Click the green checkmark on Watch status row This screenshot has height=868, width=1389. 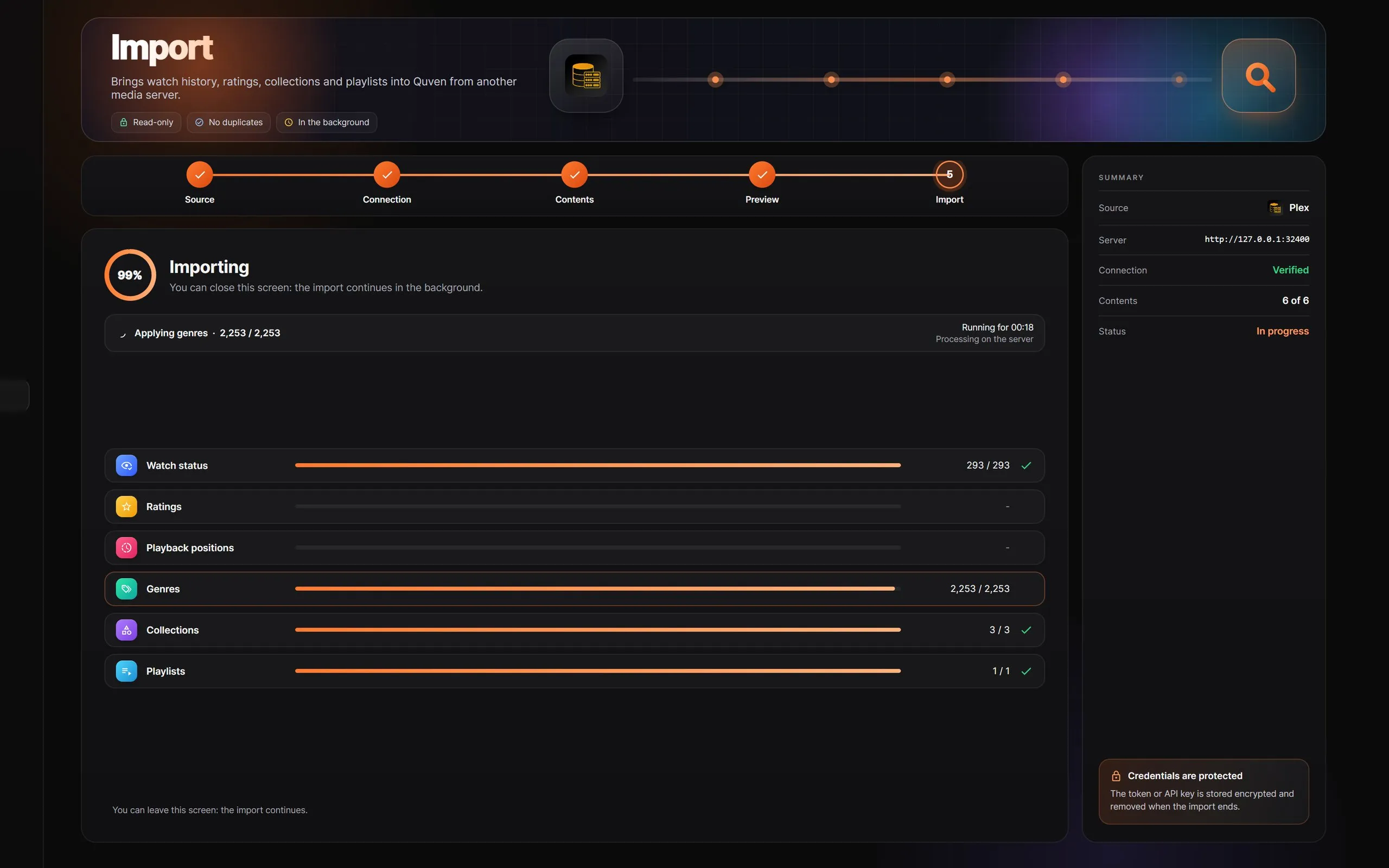coord(1026,465)
